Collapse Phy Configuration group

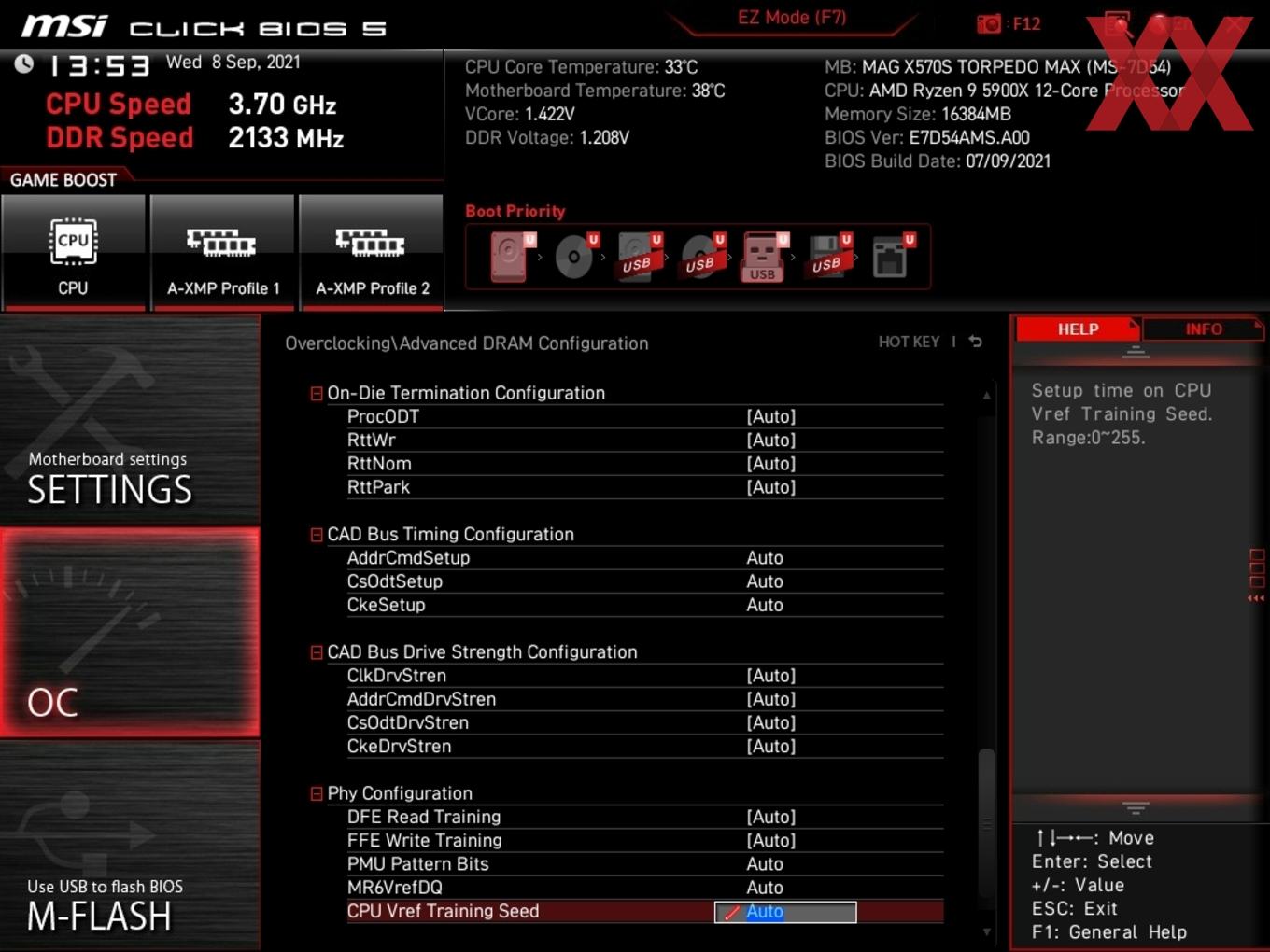(x=317, y=793)
